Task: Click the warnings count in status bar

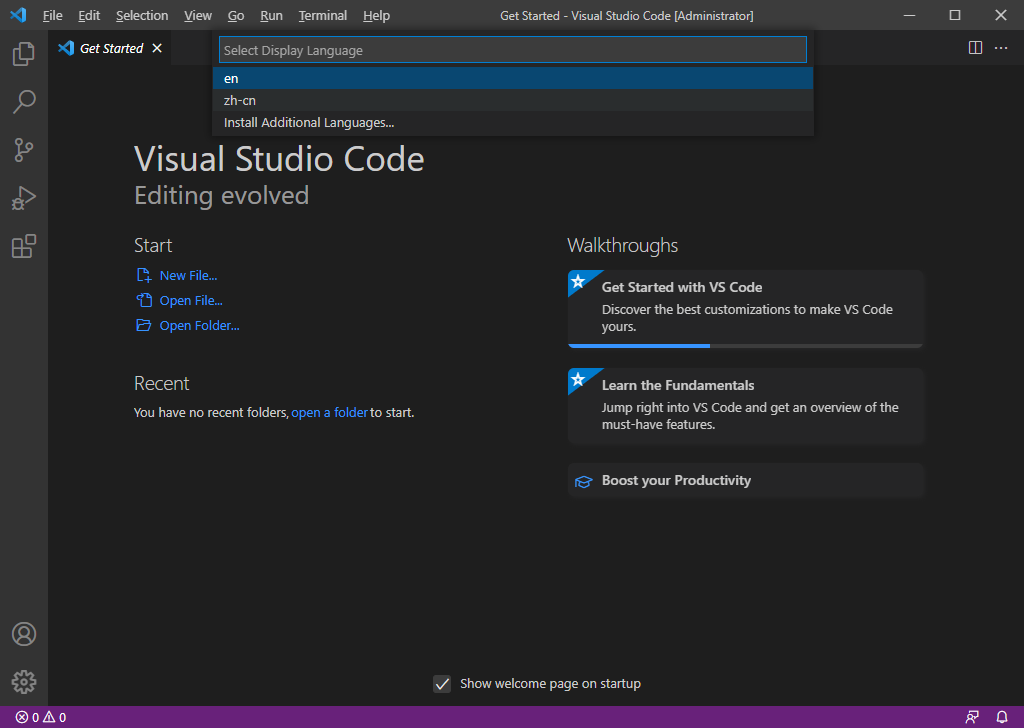Action: coord(55,717)
